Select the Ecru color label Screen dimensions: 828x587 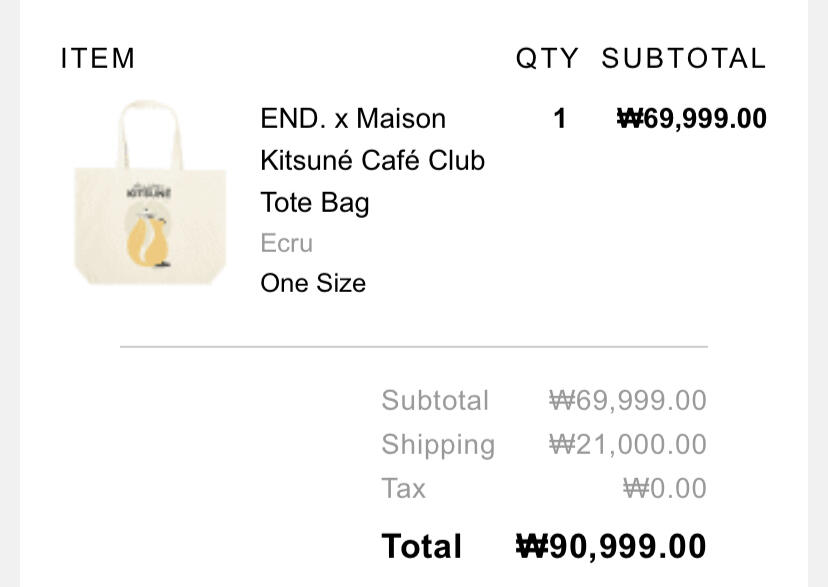coord(286,243)
